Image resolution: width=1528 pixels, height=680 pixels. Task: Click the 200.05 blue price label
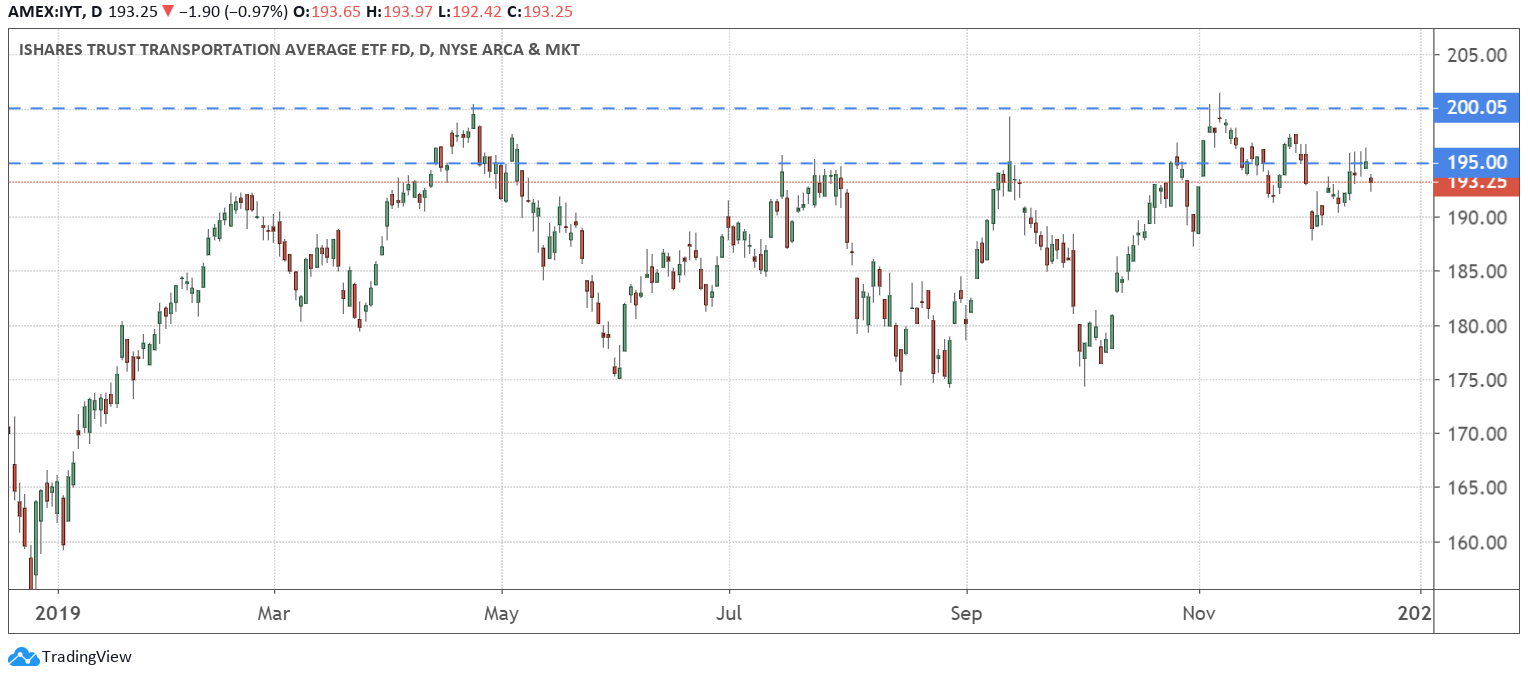click(x=1476, y=108)
